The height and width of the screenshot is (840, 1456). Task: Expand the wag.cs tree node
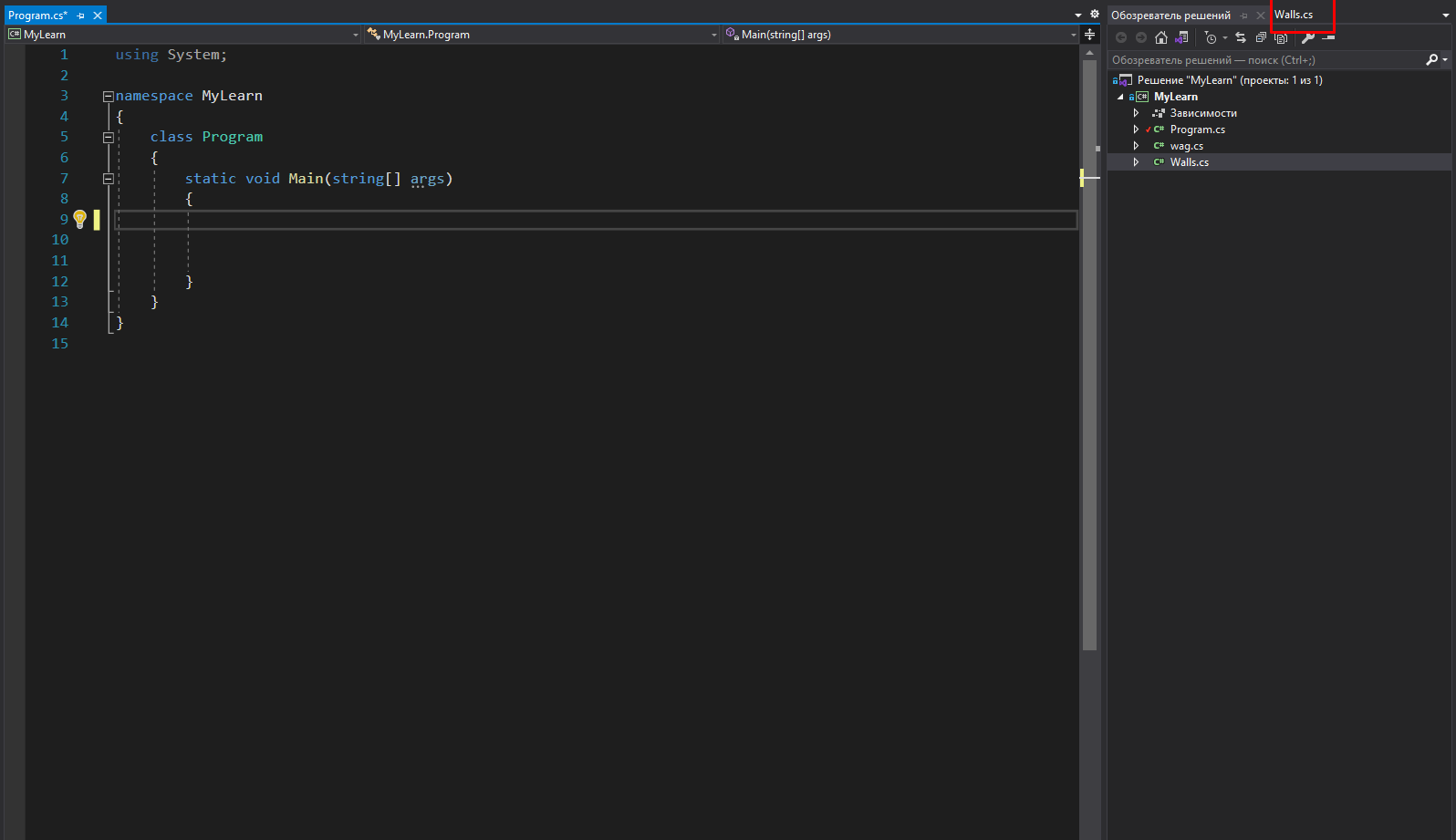coord(1136,146)
